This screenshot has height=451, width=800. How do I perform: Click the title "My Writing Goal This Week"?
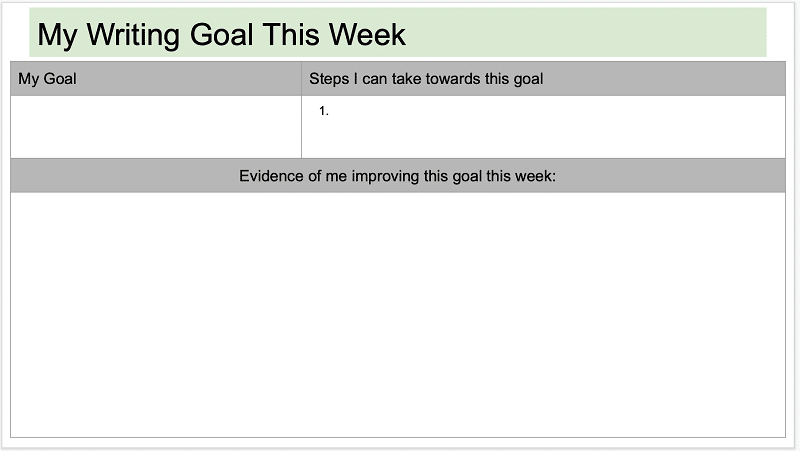221,34
